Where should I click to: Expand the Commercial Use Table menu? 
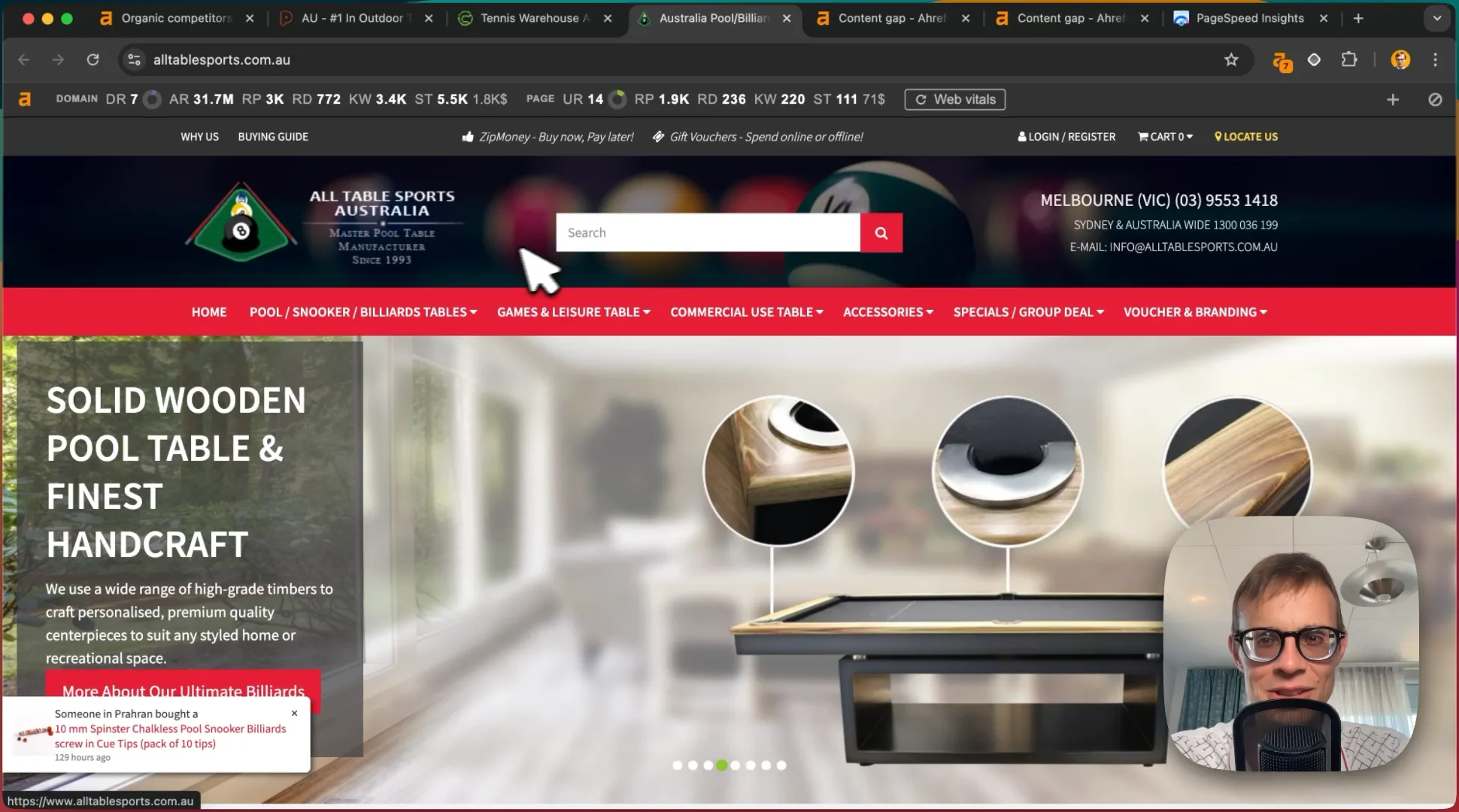(x=746, y=312)
